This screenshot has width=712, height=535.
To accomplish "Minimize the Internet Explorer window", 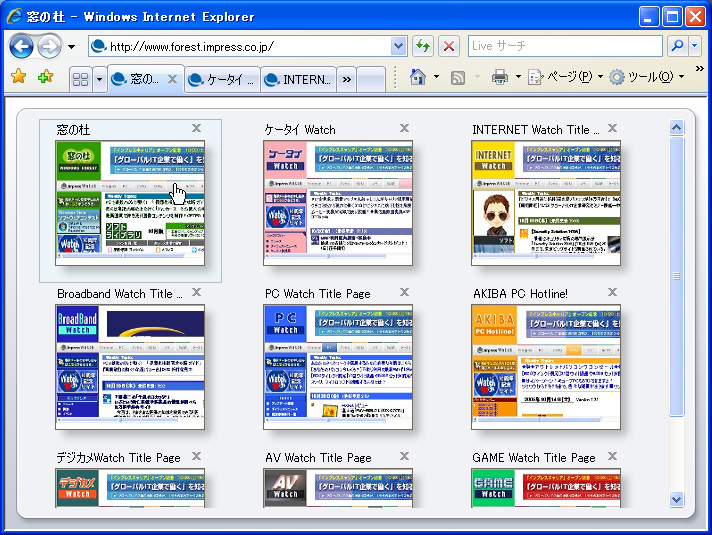I will (x=648, y=17).
